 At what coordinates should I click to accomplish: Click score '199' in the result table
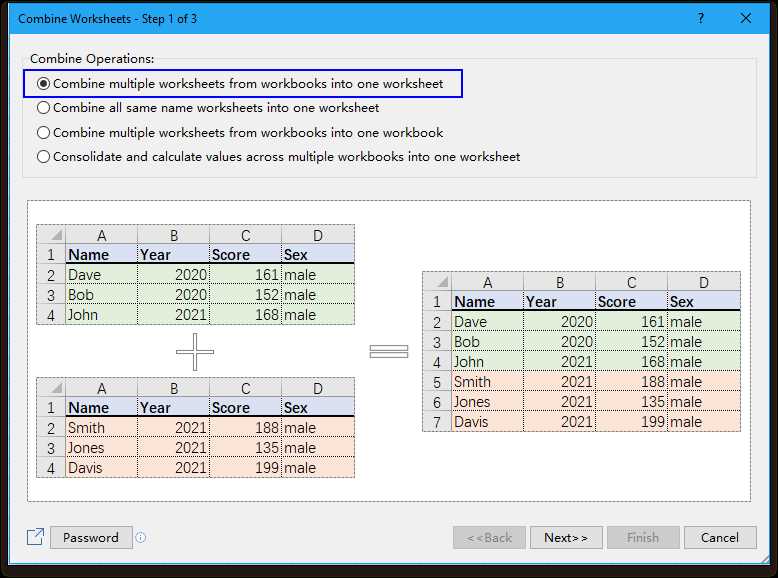click(631, 422)
